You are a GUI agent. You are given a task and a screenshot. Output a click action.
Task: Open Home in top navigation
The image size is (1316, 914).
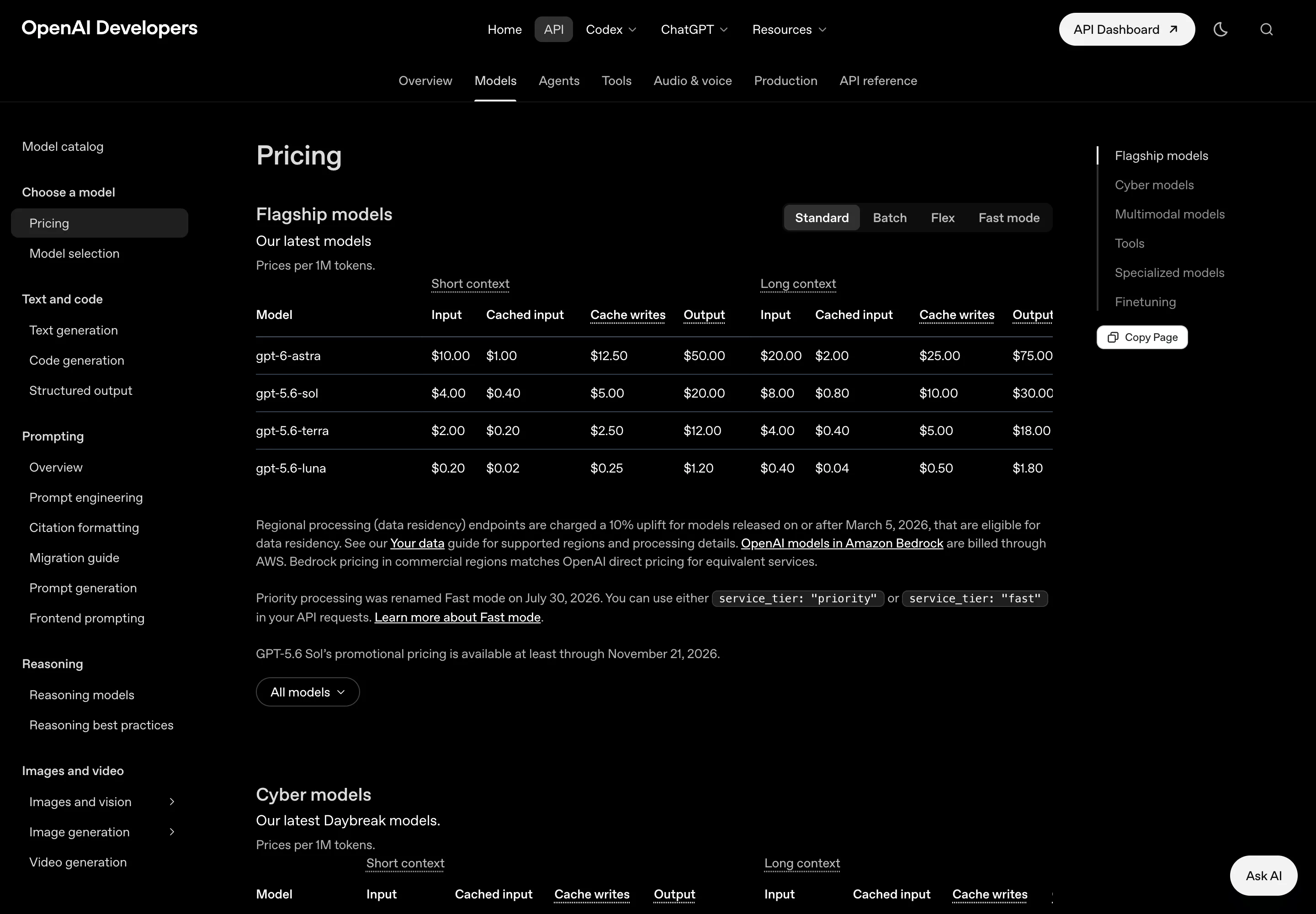(x=504, y=29)
